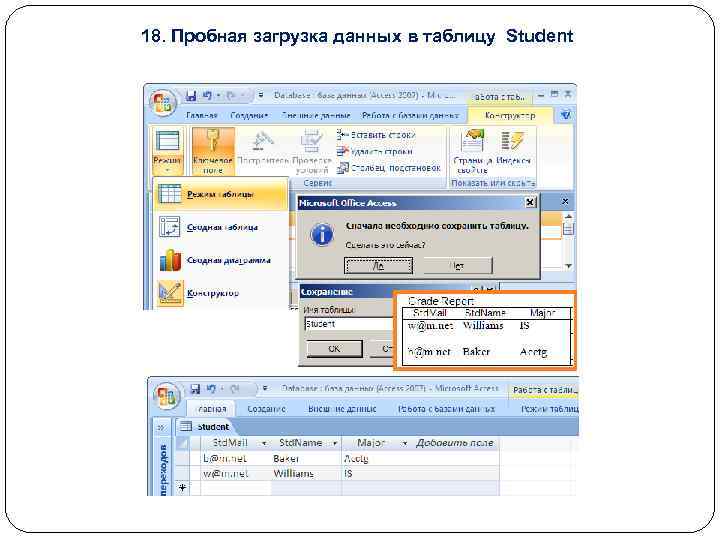Click scrollbar up arrow in design pane

tap(568, 216)
